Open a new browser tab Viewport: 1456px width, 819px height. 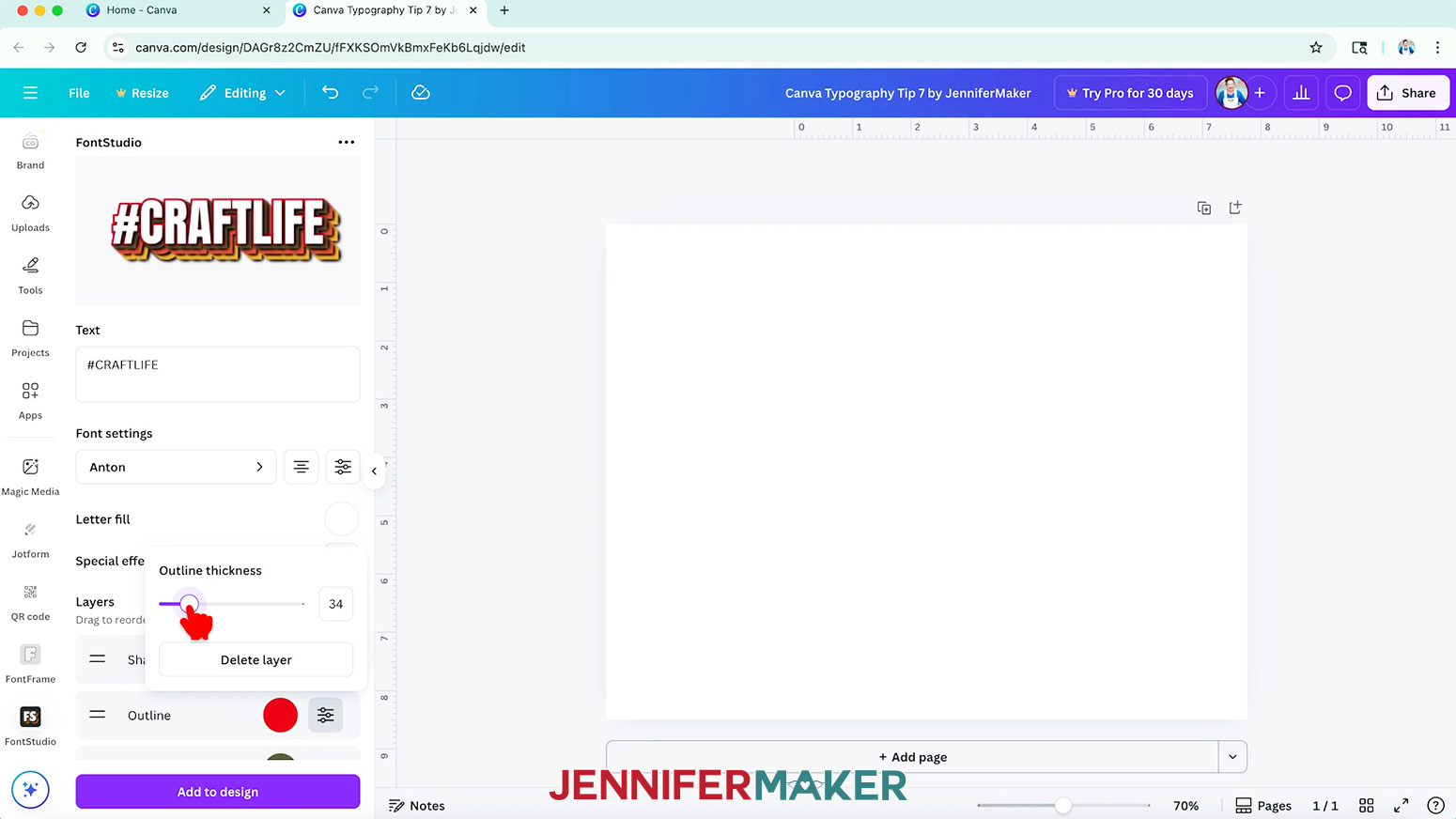[504, 10]
